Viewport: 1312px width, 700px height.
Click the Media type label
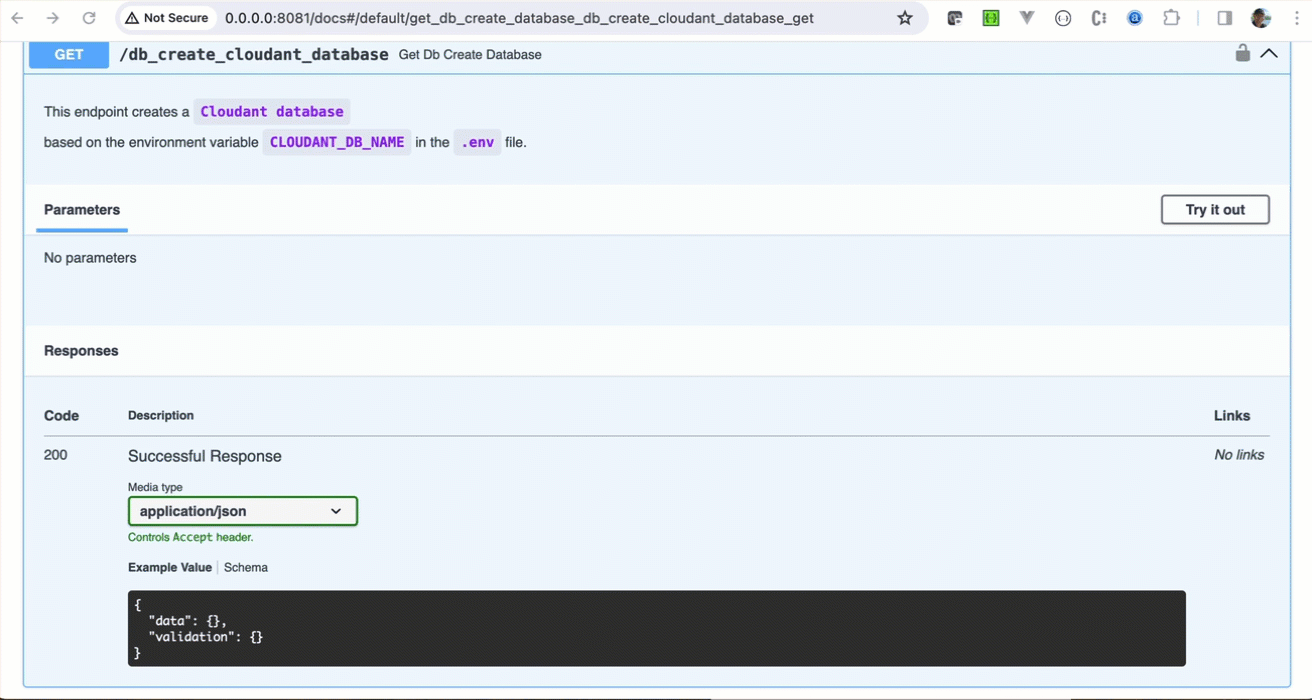155,487
